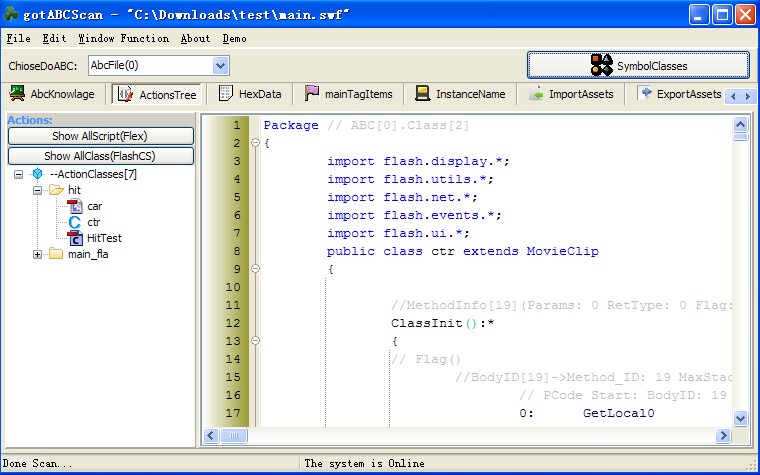This screenshot has height=475, width=760.
Task: Collapse the ActionClasses[7] tree root
Action: click(18, 174)
